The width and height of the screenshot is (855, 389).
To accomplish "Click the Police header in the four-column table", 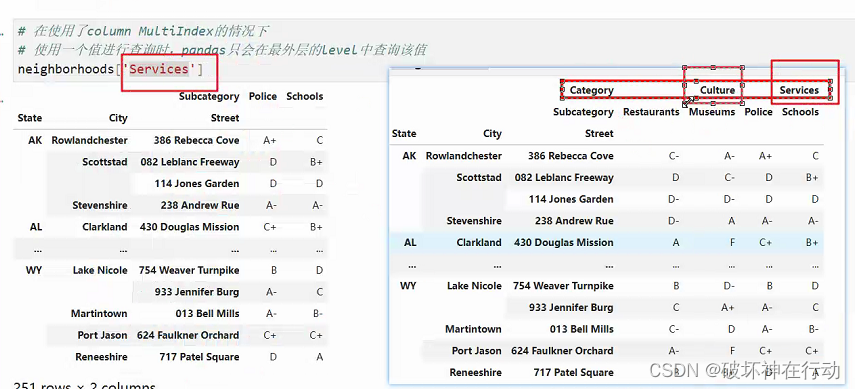I will (x=758, y=112).
